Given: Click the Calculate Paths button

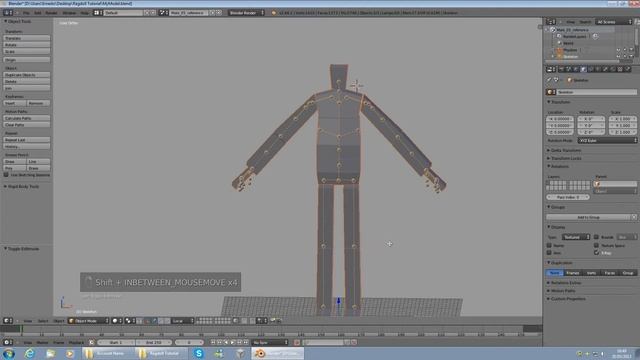Looking at the screenshot, I should (27, 118).
